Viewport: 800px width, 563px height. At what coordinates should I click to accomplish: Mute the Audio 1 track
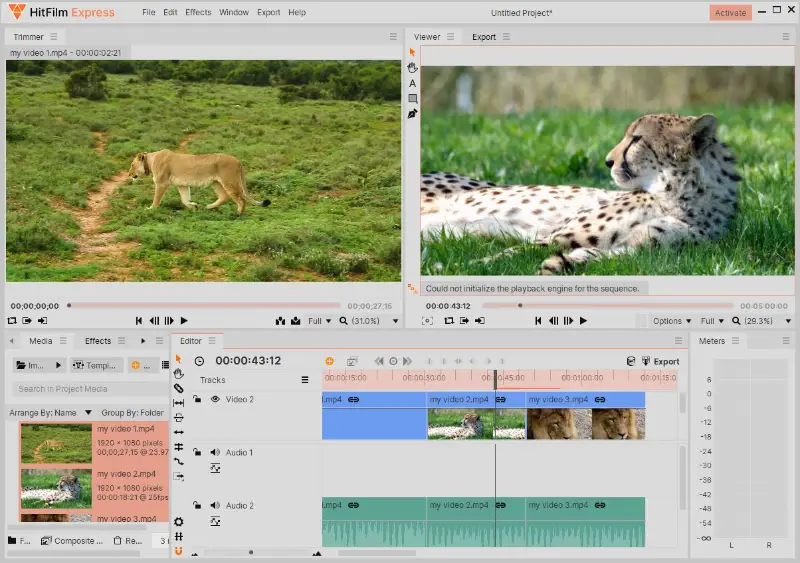[x=215, y=452]
